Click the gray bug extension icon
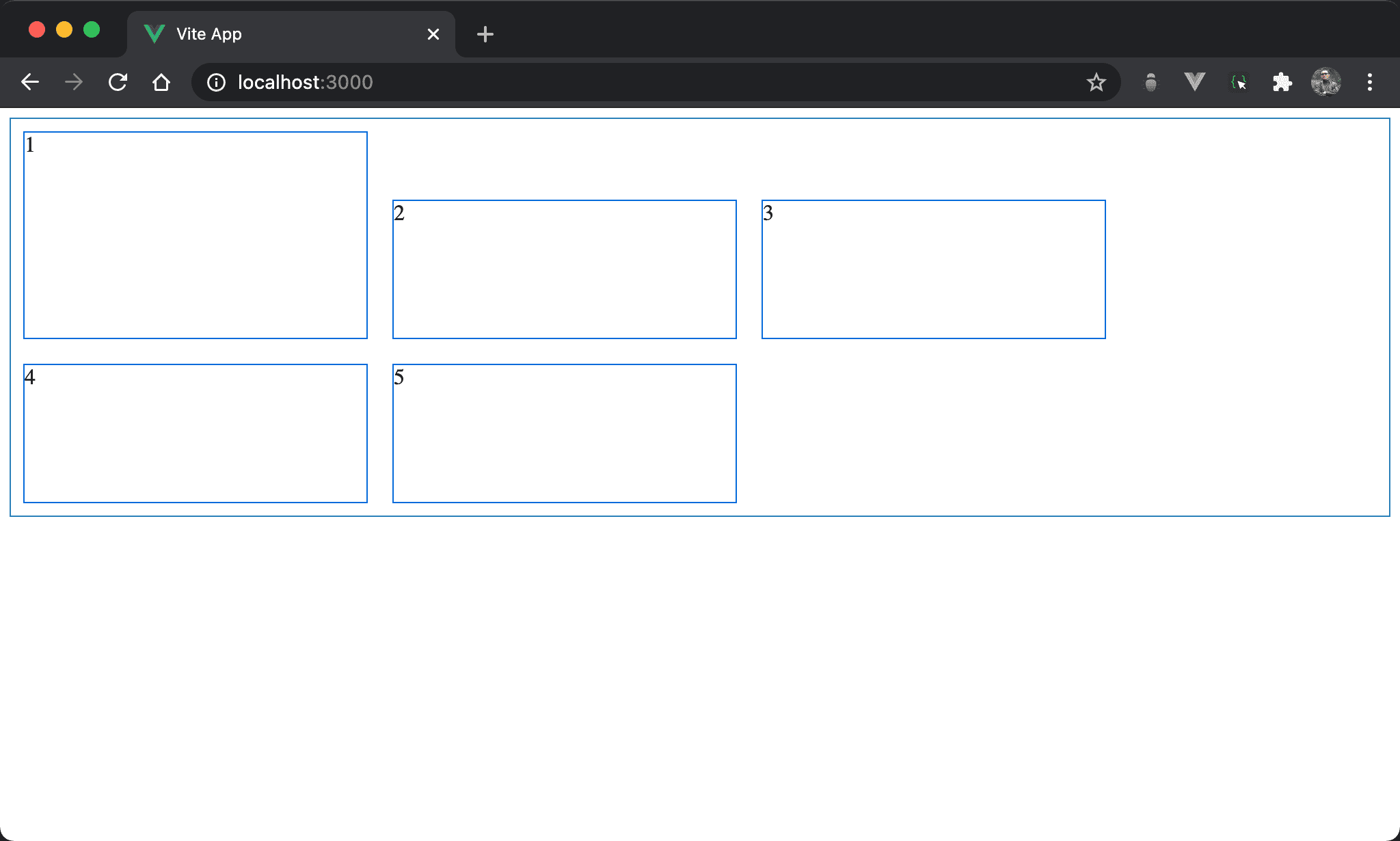 coord(1150,82)
